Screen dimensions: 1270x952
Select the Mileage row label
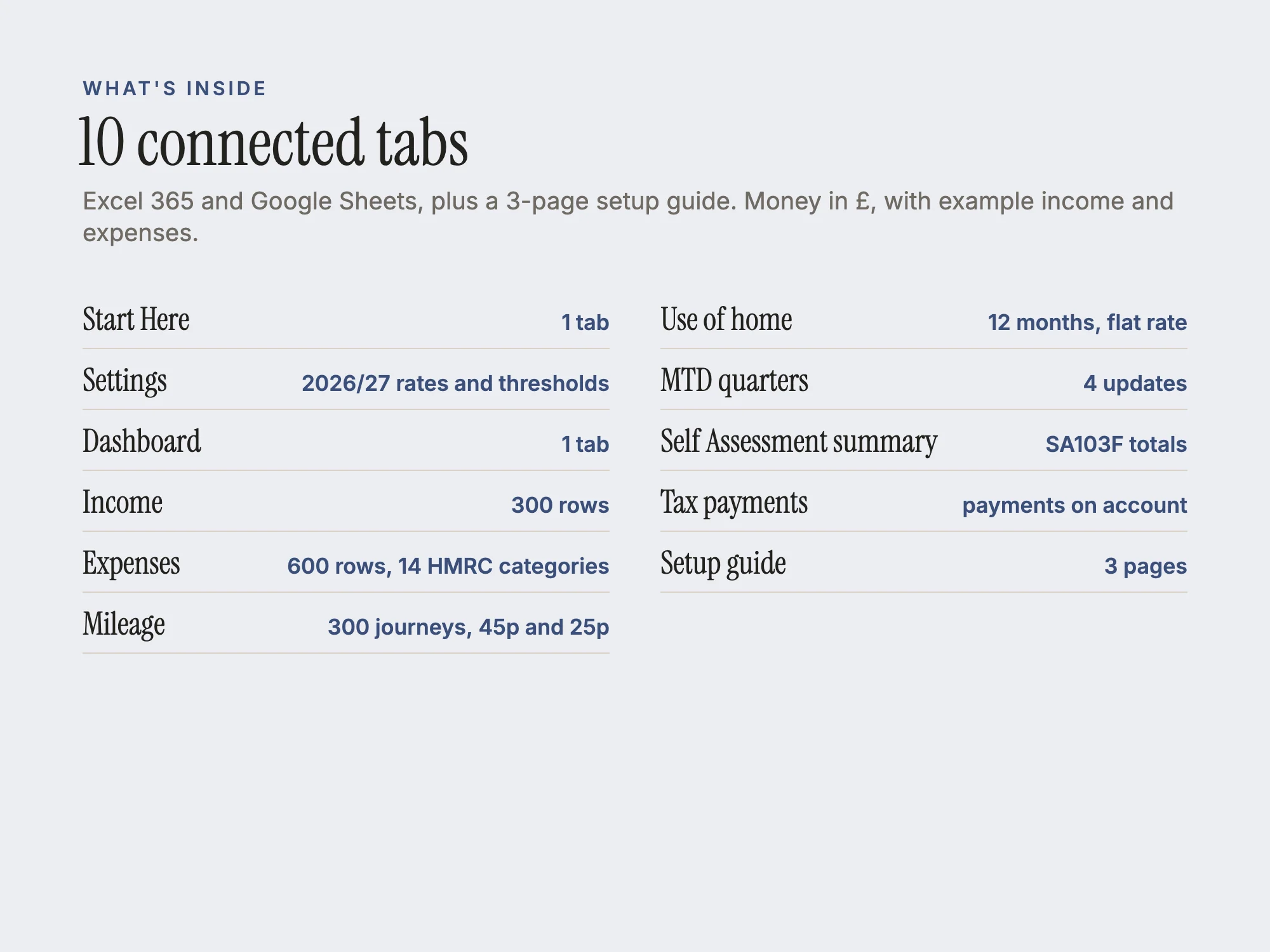click(124, 625)
